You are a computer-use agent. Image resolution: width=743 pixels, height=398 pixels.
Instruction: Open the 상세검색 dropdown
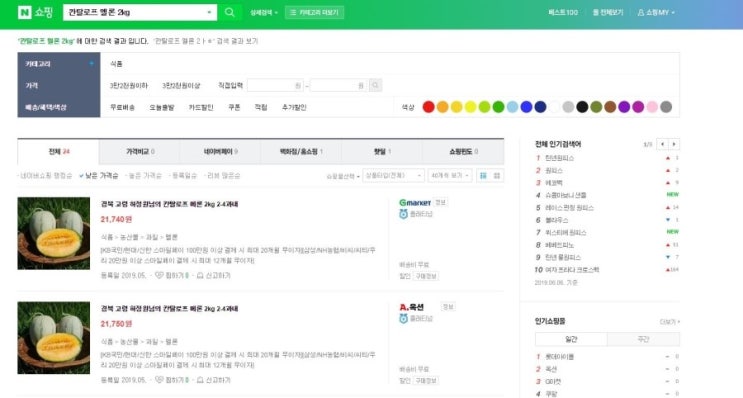pos(263,13)
